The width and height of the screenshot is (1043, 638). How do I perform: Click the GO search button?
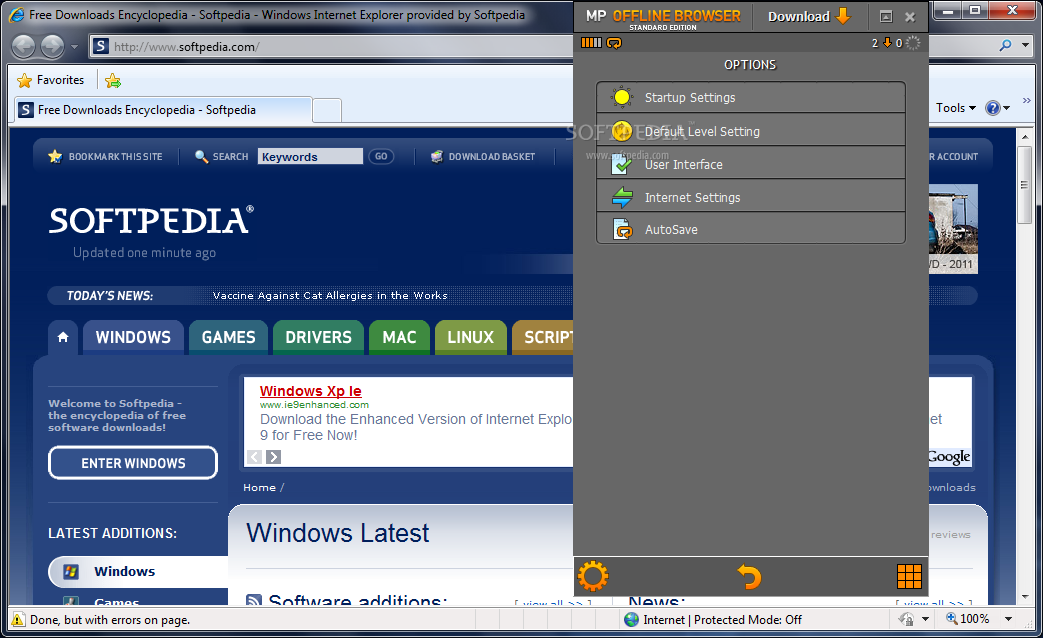381,156
